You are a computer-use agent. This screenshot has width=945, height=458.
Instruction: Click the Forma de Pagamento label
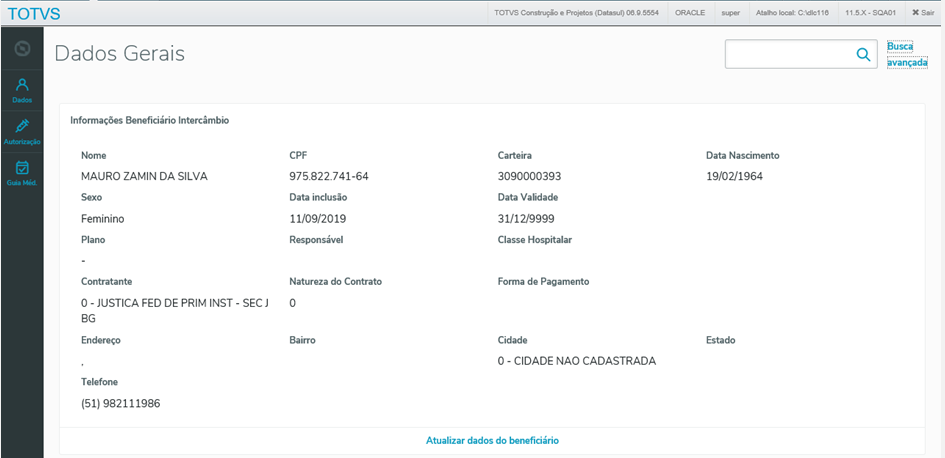[x=543, y=281]
